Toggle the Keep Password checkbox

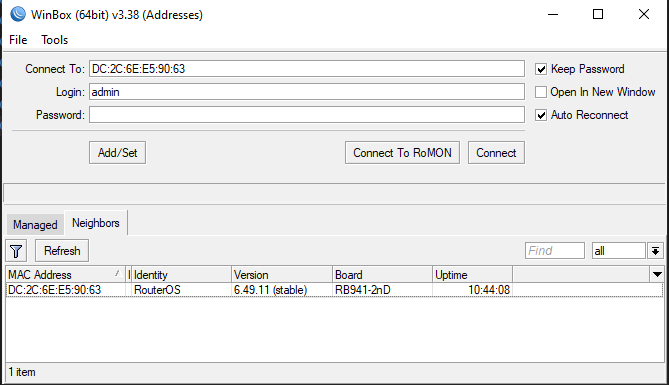pyautogui.click(x=541, y=69)
